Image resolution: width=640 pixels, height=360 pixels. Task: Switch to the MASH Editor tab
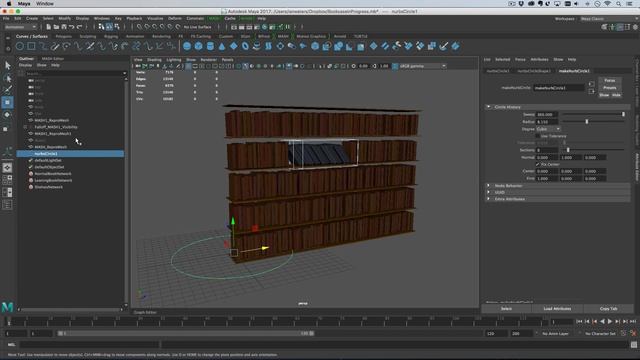pyautogui.click(x=53, y=59)
